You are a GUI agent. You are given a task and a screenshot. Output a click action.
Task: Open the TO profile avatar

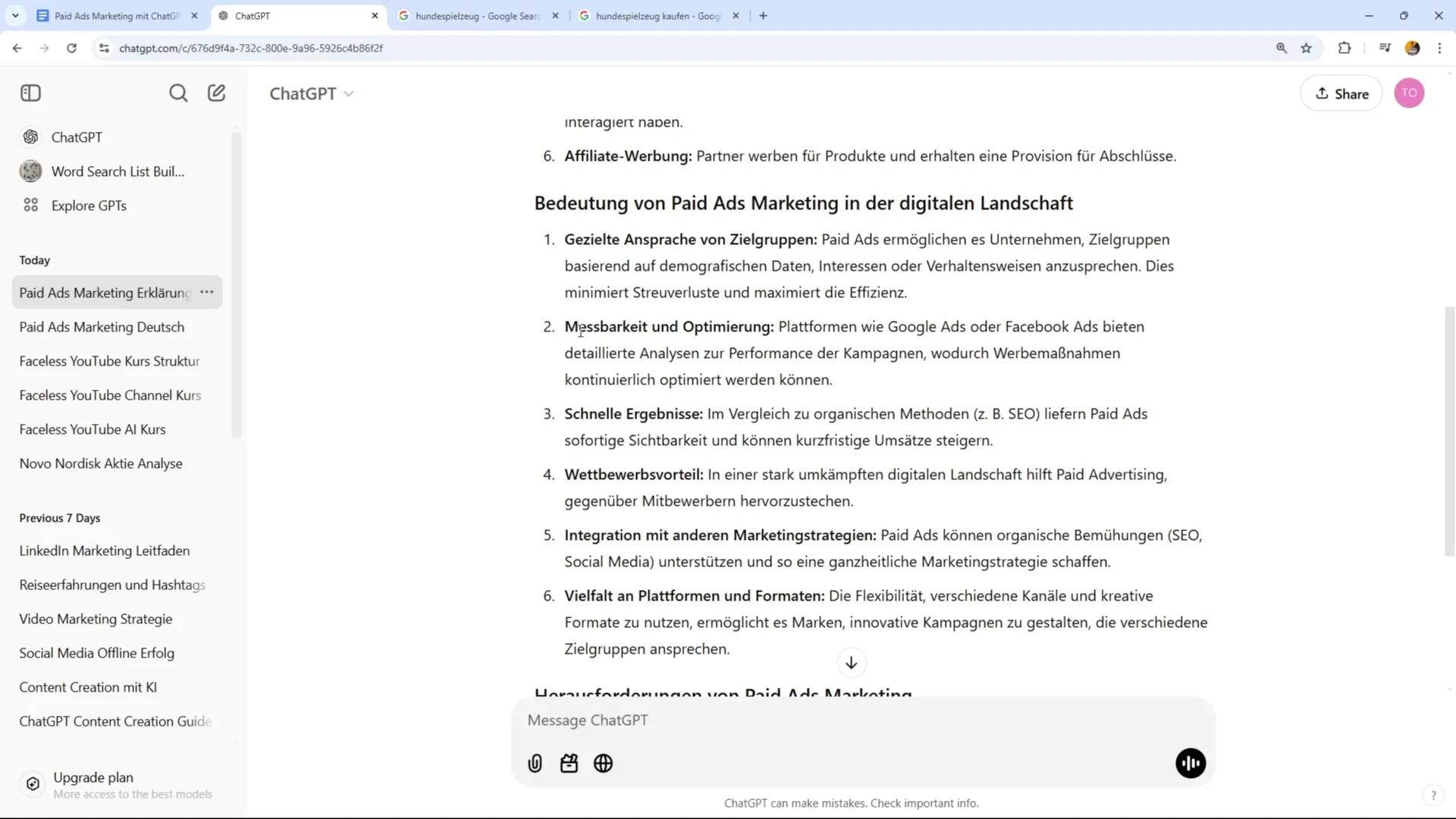1409,93
